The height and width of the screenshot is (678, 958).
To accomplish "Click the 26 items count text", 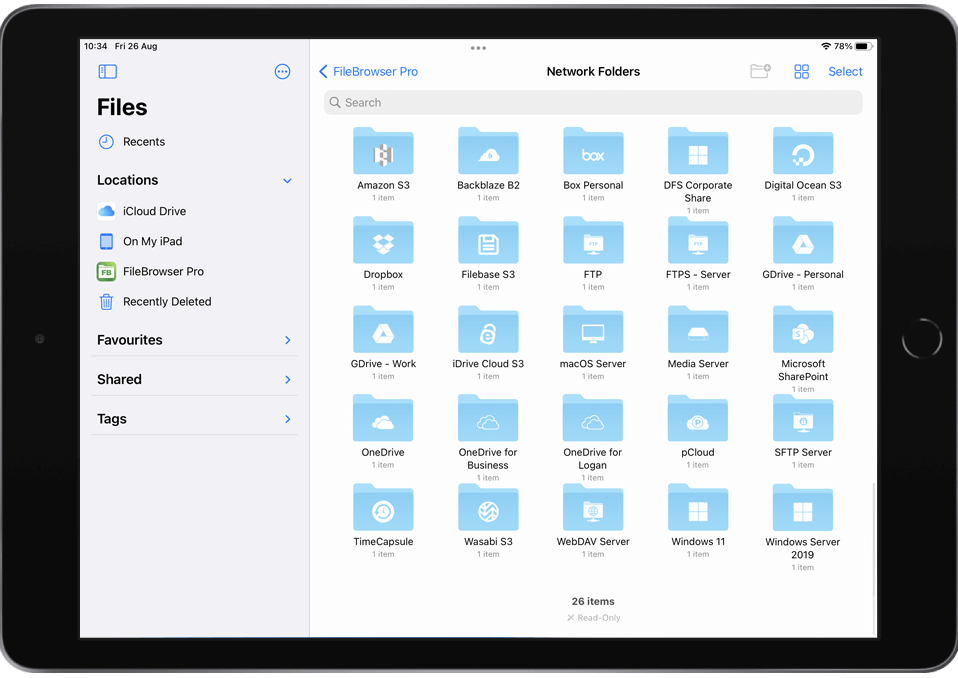I will point(593,602).
